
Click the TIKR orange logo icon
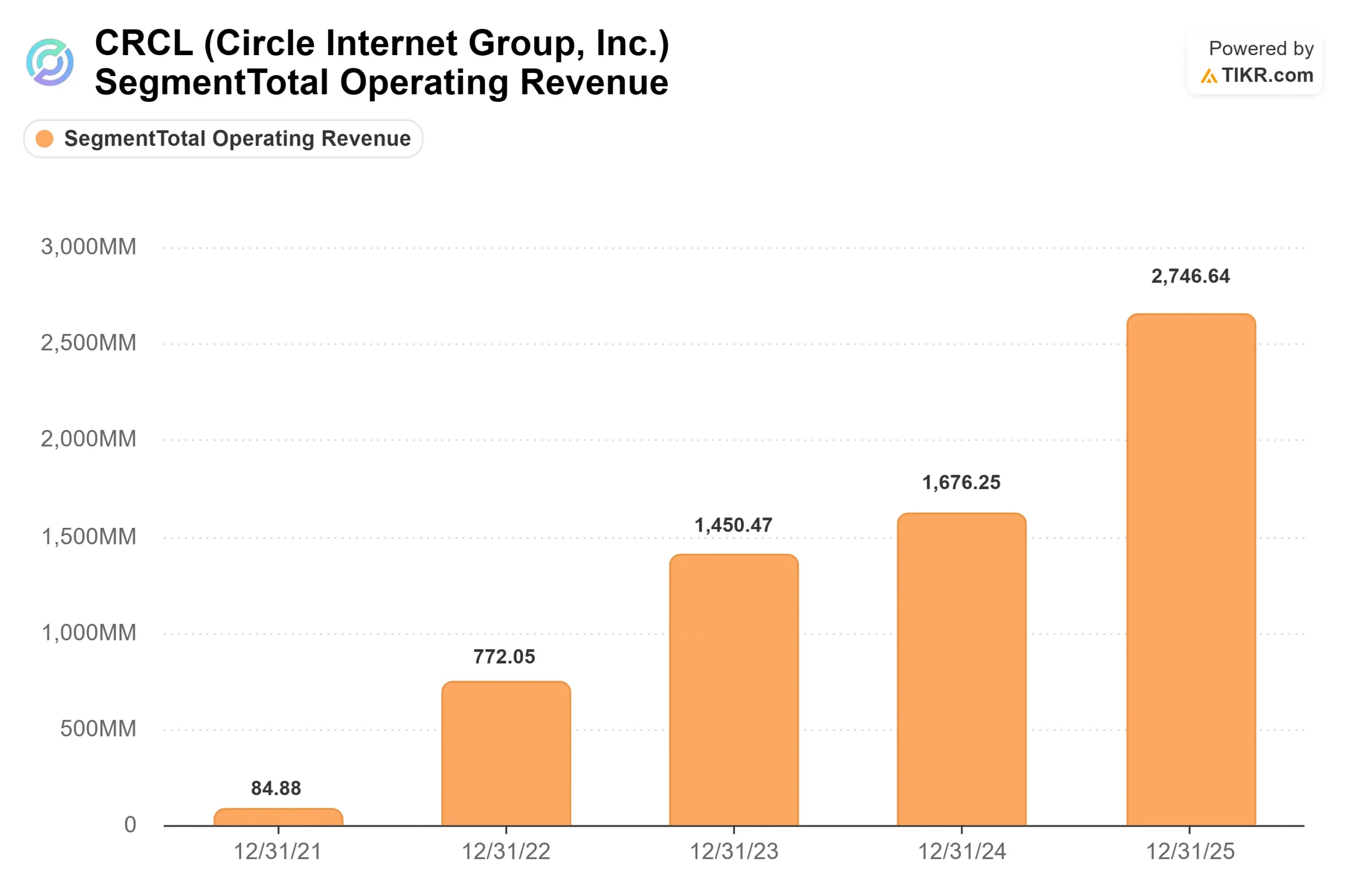(x=1208, y=76)
